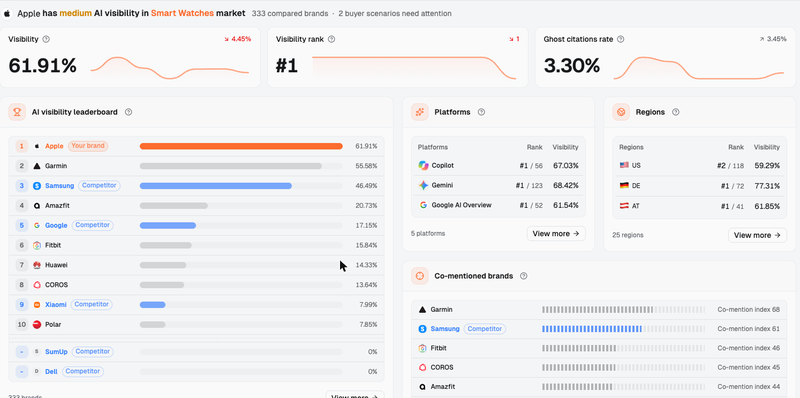Click the help icon next to Co-mentioned brands
Viewport: 800px width, 398px height.
coord(523,276)
